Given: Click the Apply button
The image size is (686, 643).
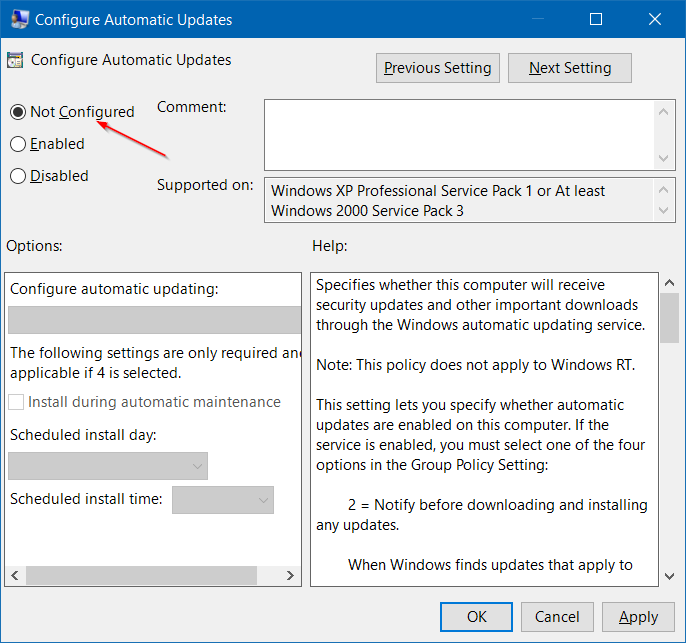Looking at the screenshot, I should click(x=638, y=617).
